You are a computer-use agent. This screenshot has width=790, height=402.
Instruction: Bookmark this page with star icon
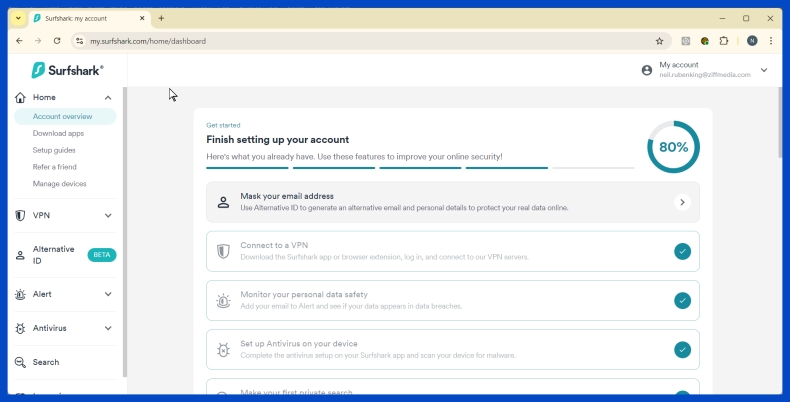click(x=659, y=41)
